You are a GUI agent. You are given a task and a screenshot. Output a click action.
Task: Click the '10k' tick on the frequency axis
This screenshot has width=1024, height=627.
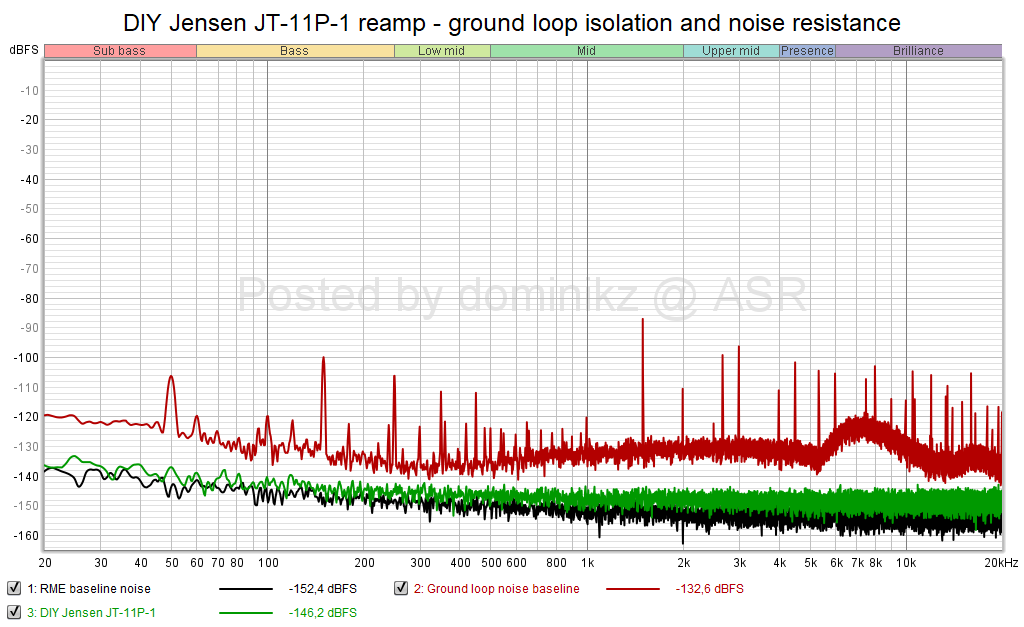(x=906, y=563)
